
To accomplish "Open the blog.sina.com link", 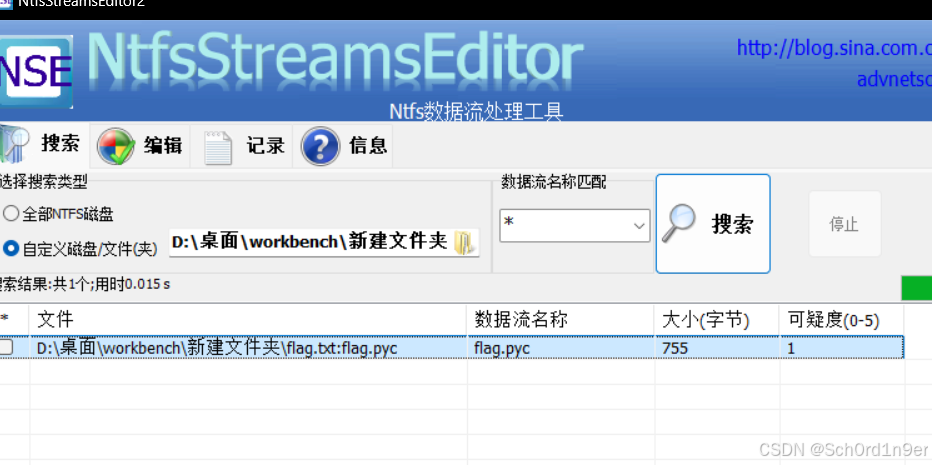I will (834, 48).
